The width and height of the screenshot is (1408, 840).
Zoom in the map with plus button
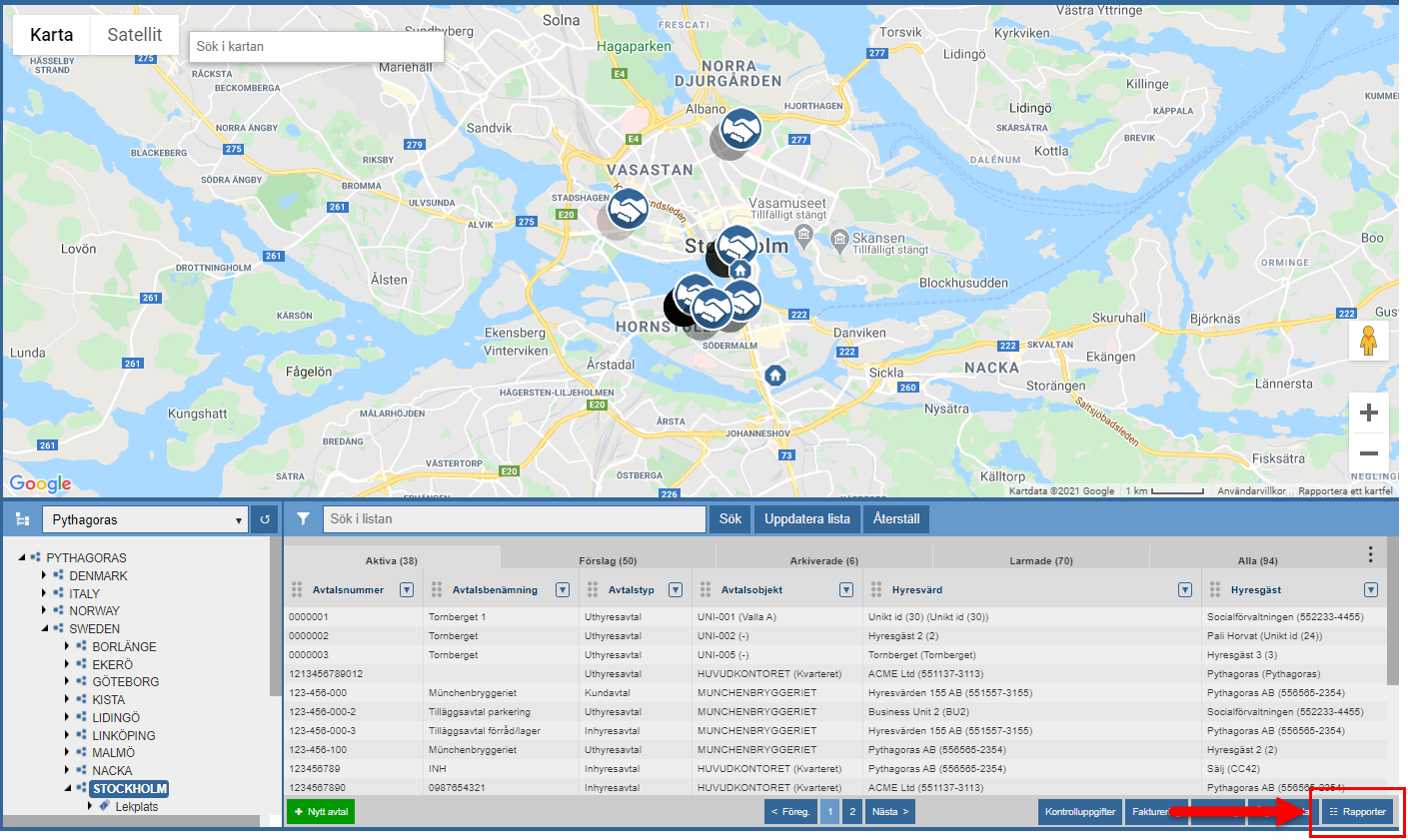point(1368,413)
